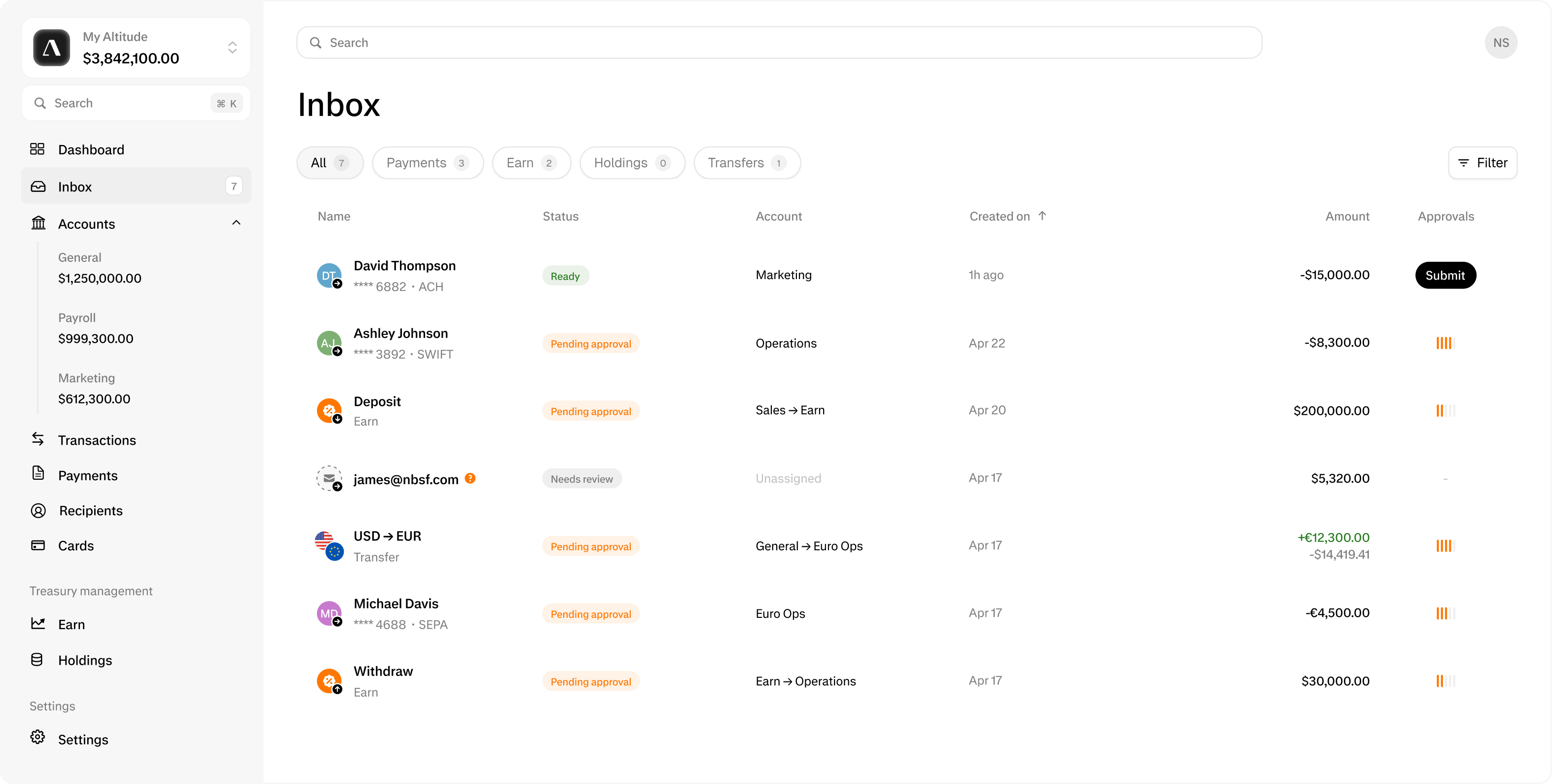This screenshot has height=784, width=1552.
Task: Open Deposit approvals progress bars
Action: pos(1445,411)
